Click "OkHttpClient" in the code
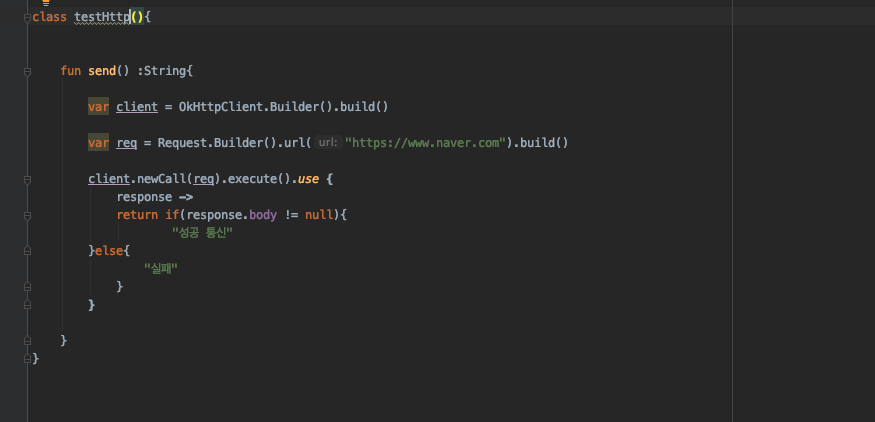This screenshot has height=422, width=875. point(220,107)
